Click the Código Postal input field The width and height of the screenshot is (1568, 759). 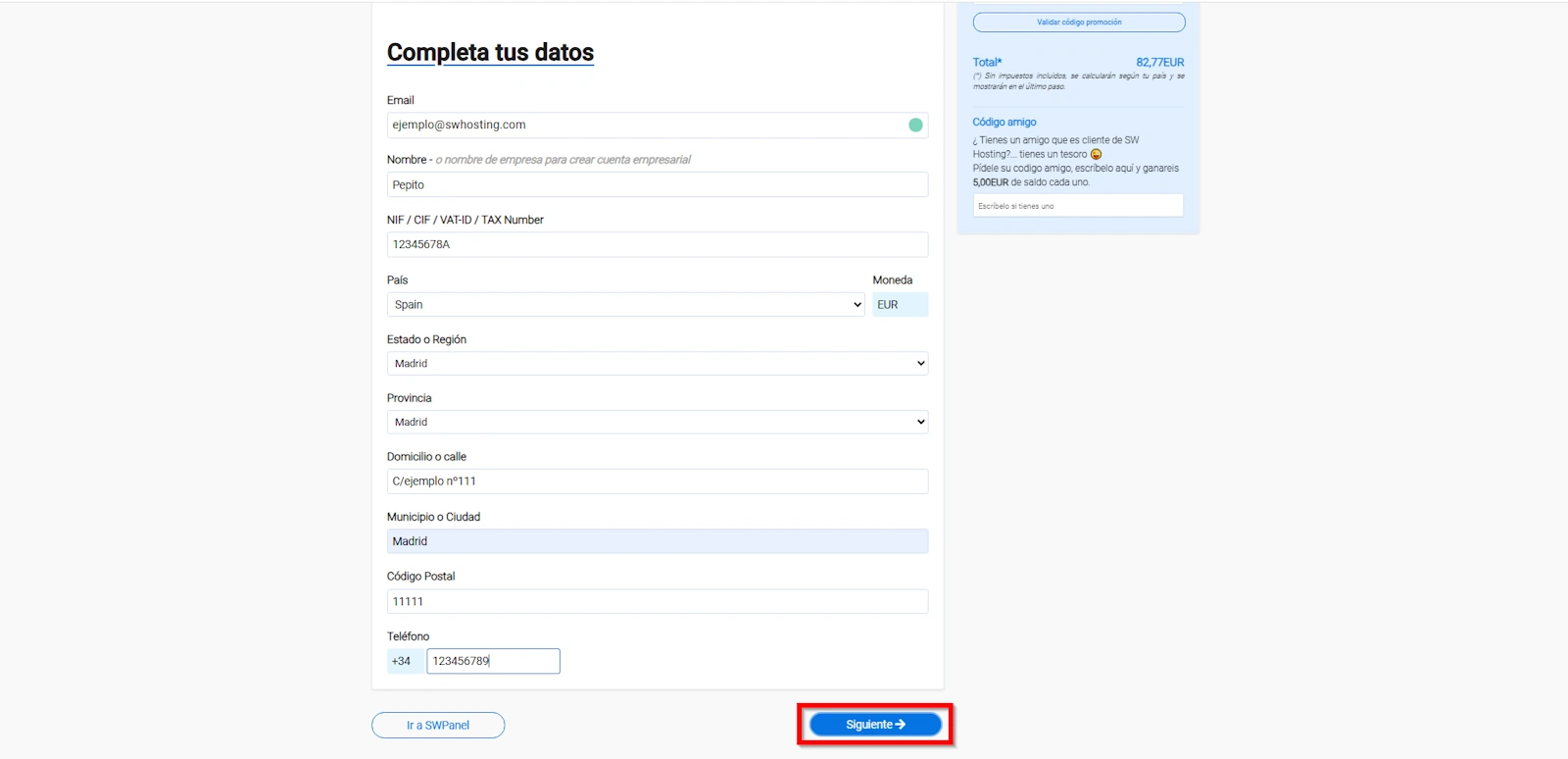(657, 602)
